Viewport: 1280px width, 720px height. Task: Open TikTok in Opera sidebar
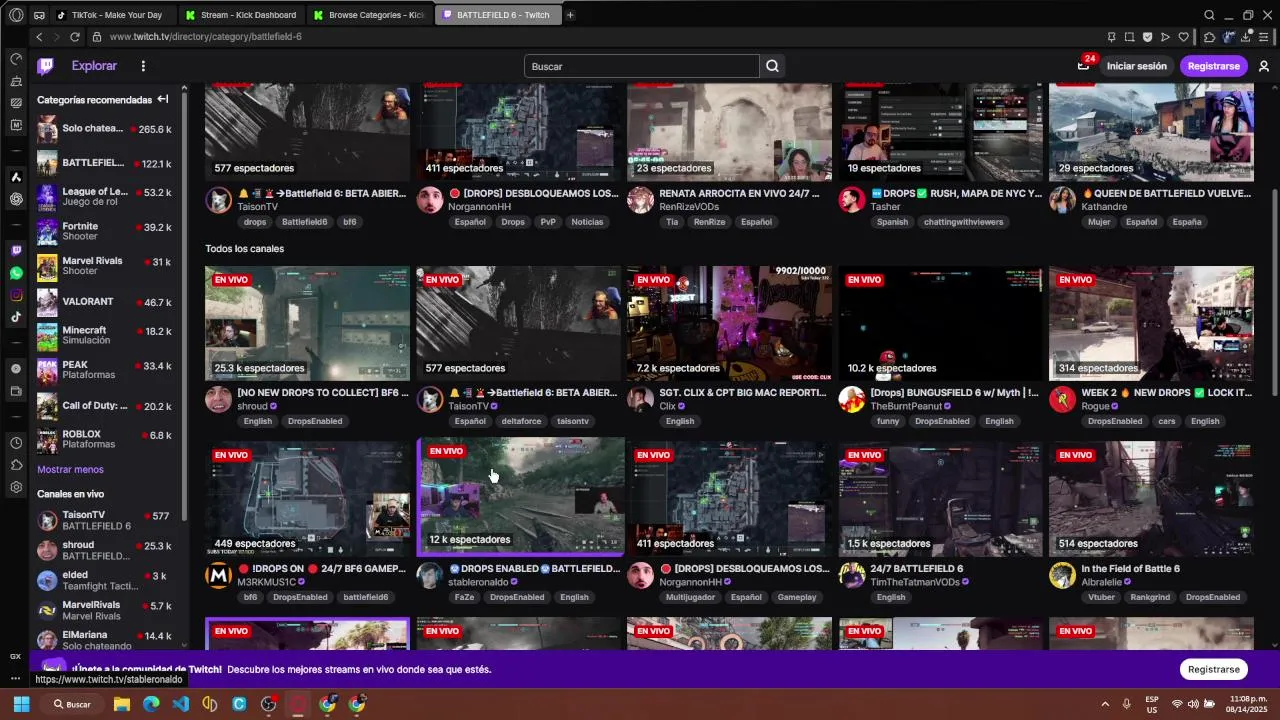click(16, 317)
